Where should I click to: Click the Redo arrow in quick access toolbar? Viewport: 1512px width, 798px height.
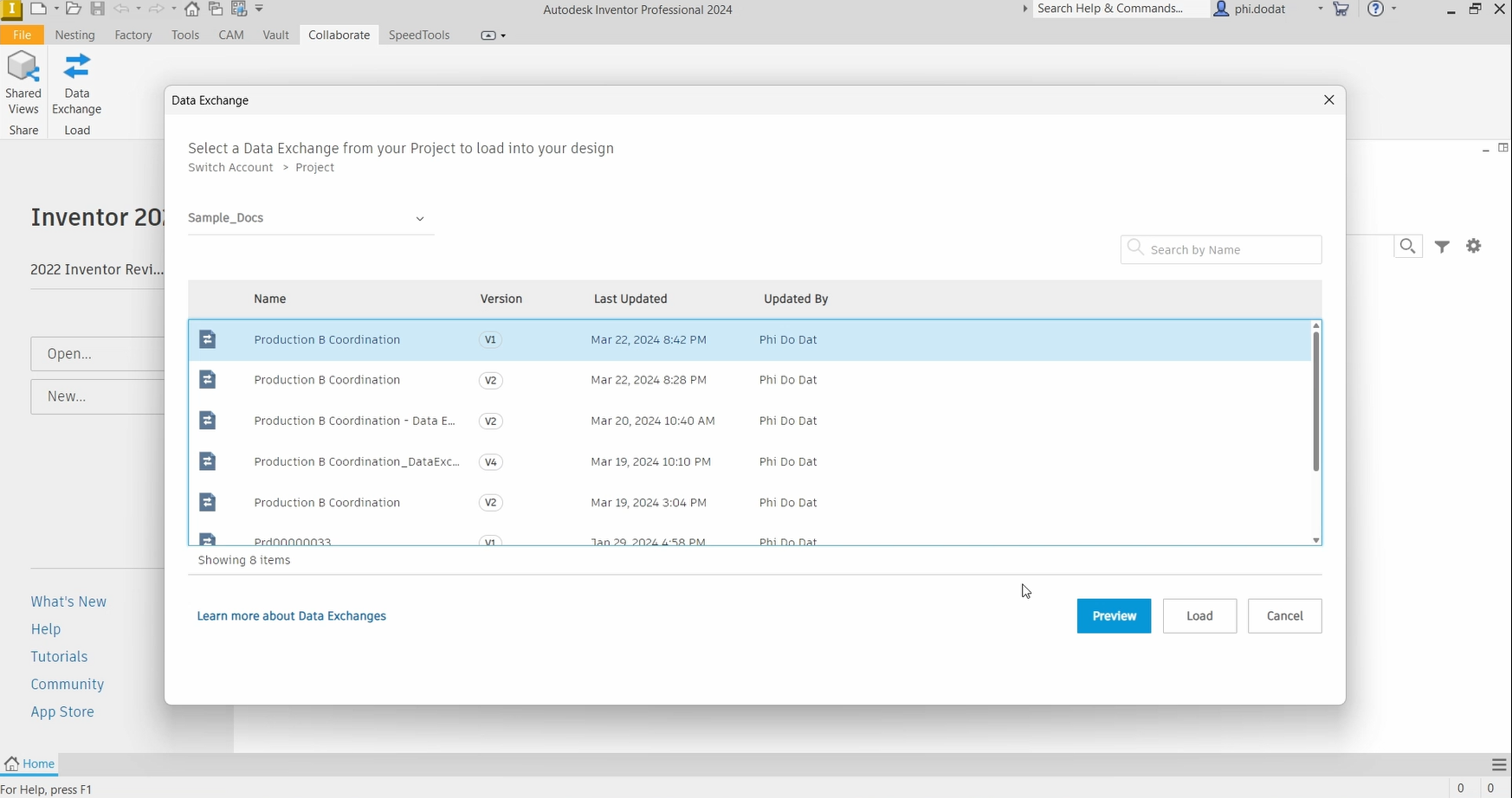point(157,9)
